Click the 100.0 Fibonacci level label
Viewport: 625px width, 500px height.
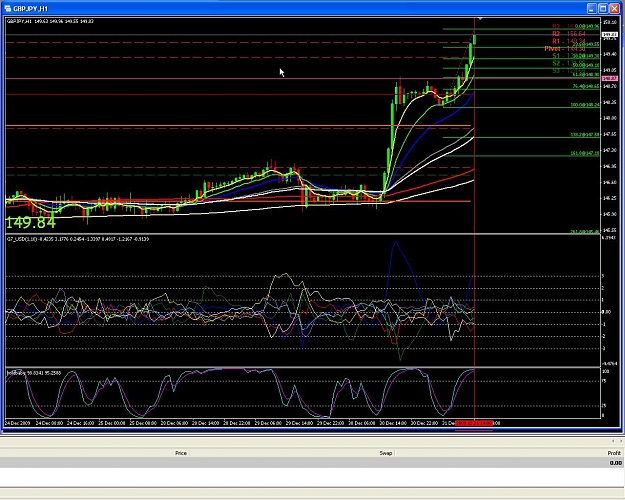point(584,105)
